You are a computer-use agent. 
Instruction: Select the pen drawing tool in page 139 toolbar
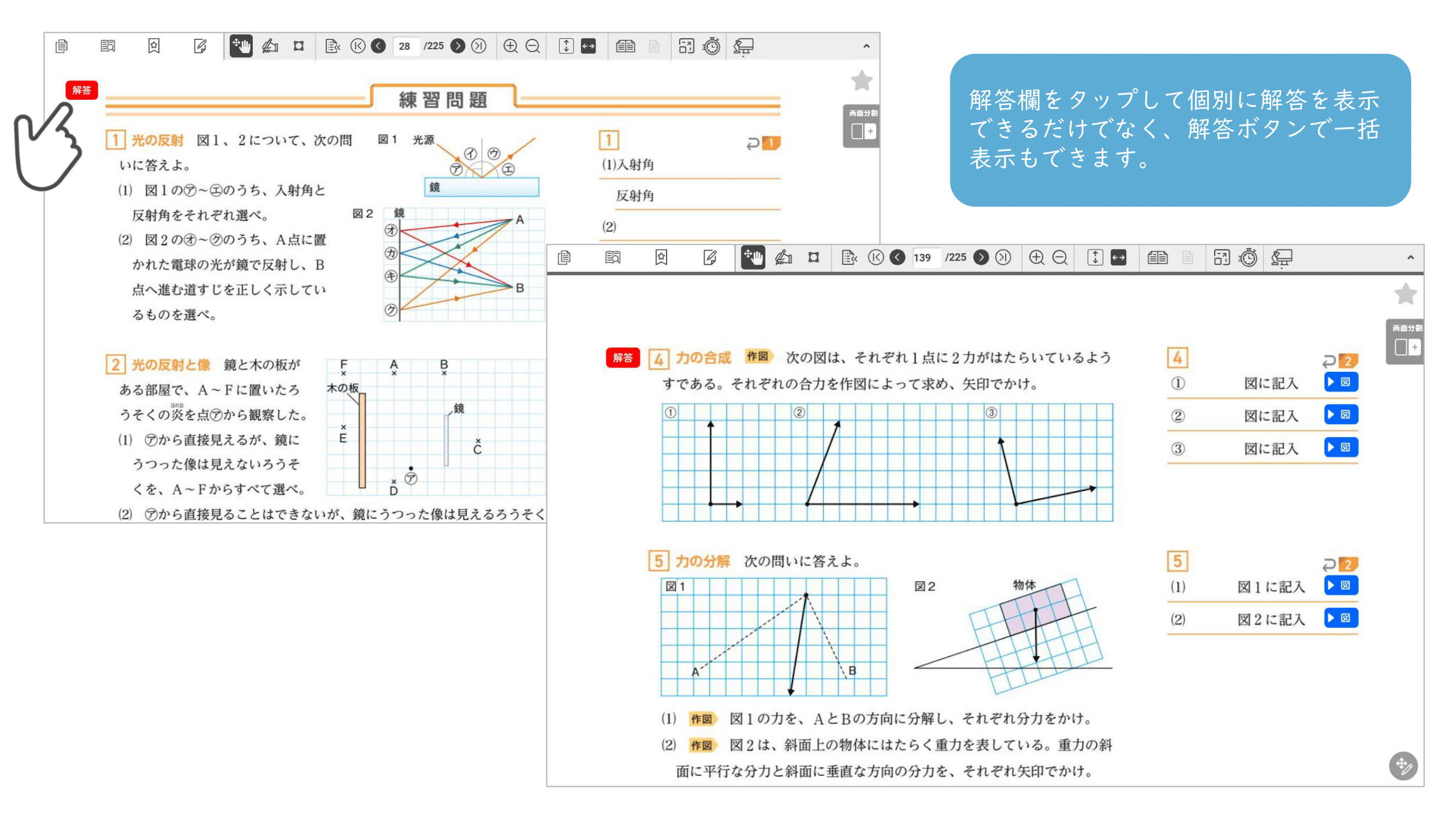tap(783, 258)
